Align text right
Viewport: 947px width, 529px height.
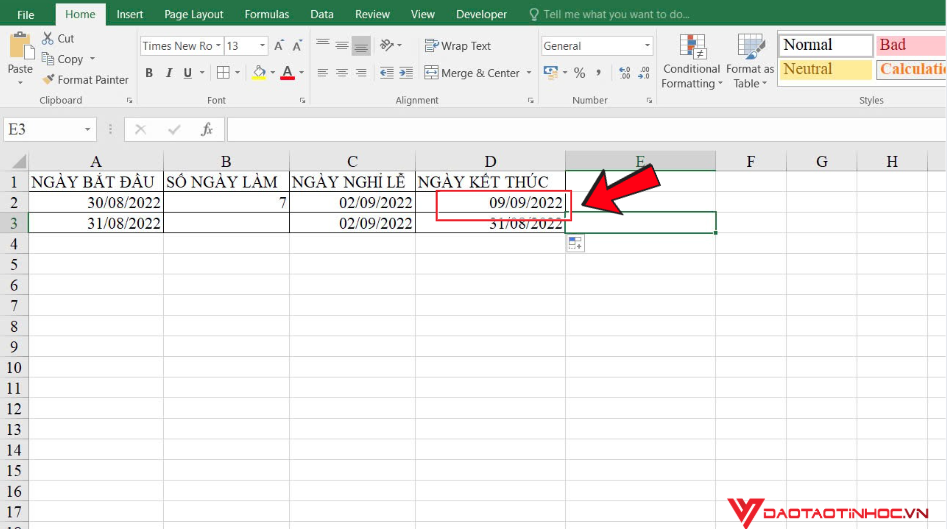[361, 73]
